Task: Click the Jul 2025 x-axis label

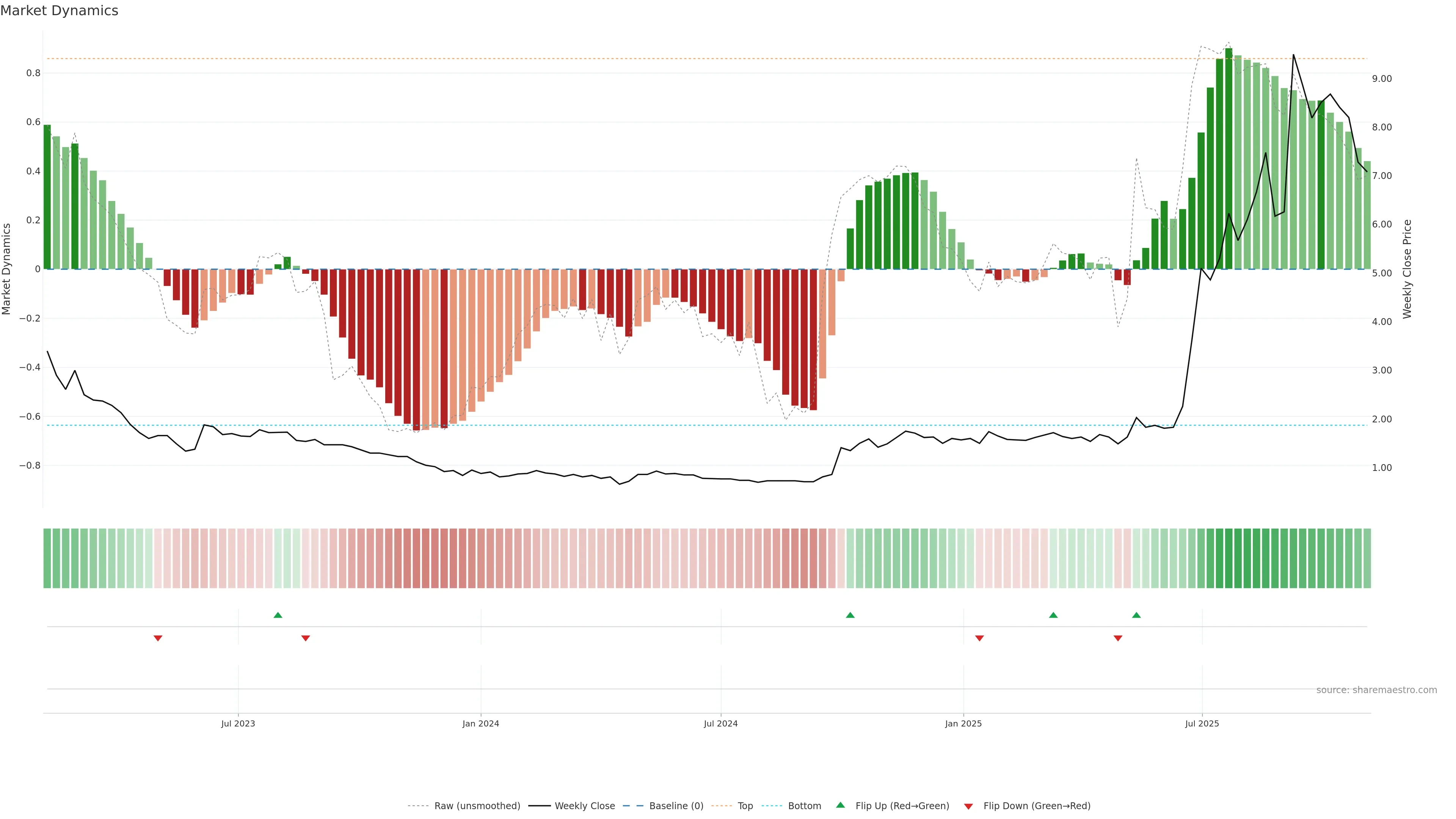Action: click(x=1202, y=723)
